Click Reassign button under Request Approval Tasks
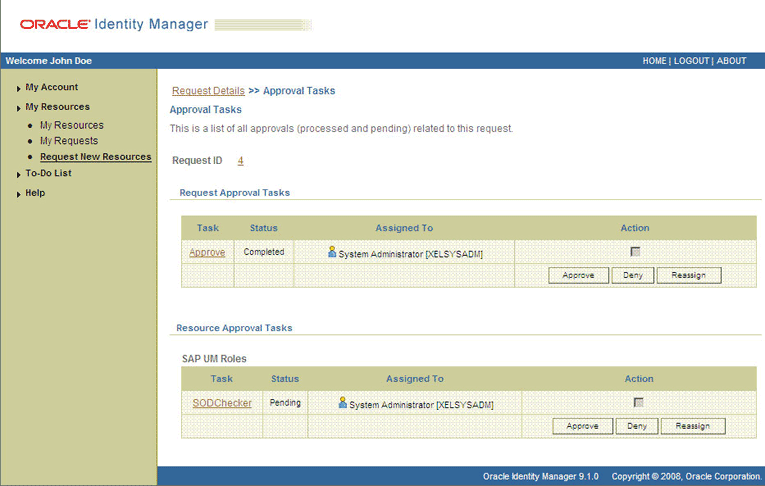Screen dimensions: 765x486 coord(689,275)
